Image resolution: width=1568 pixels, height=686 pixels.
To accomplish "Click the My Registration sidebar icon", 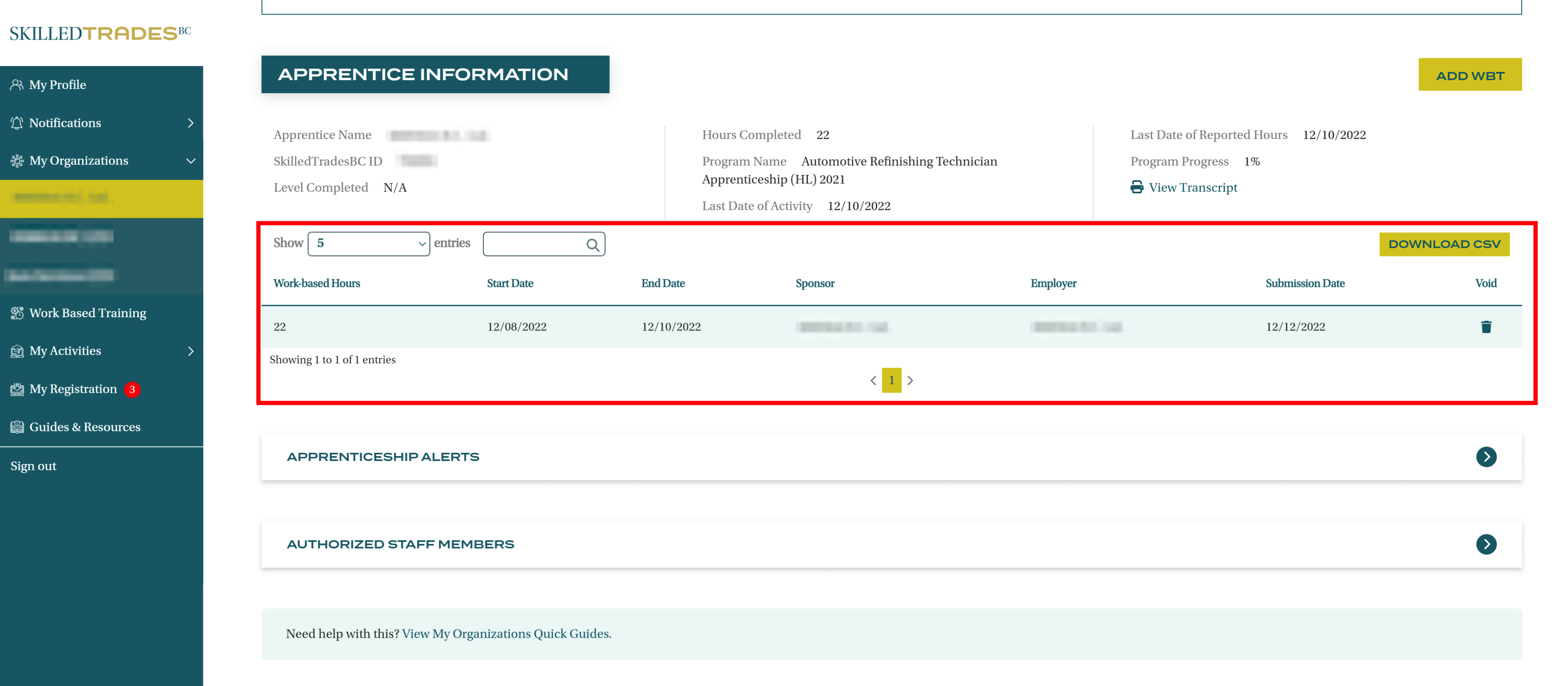I will point(17,389).
